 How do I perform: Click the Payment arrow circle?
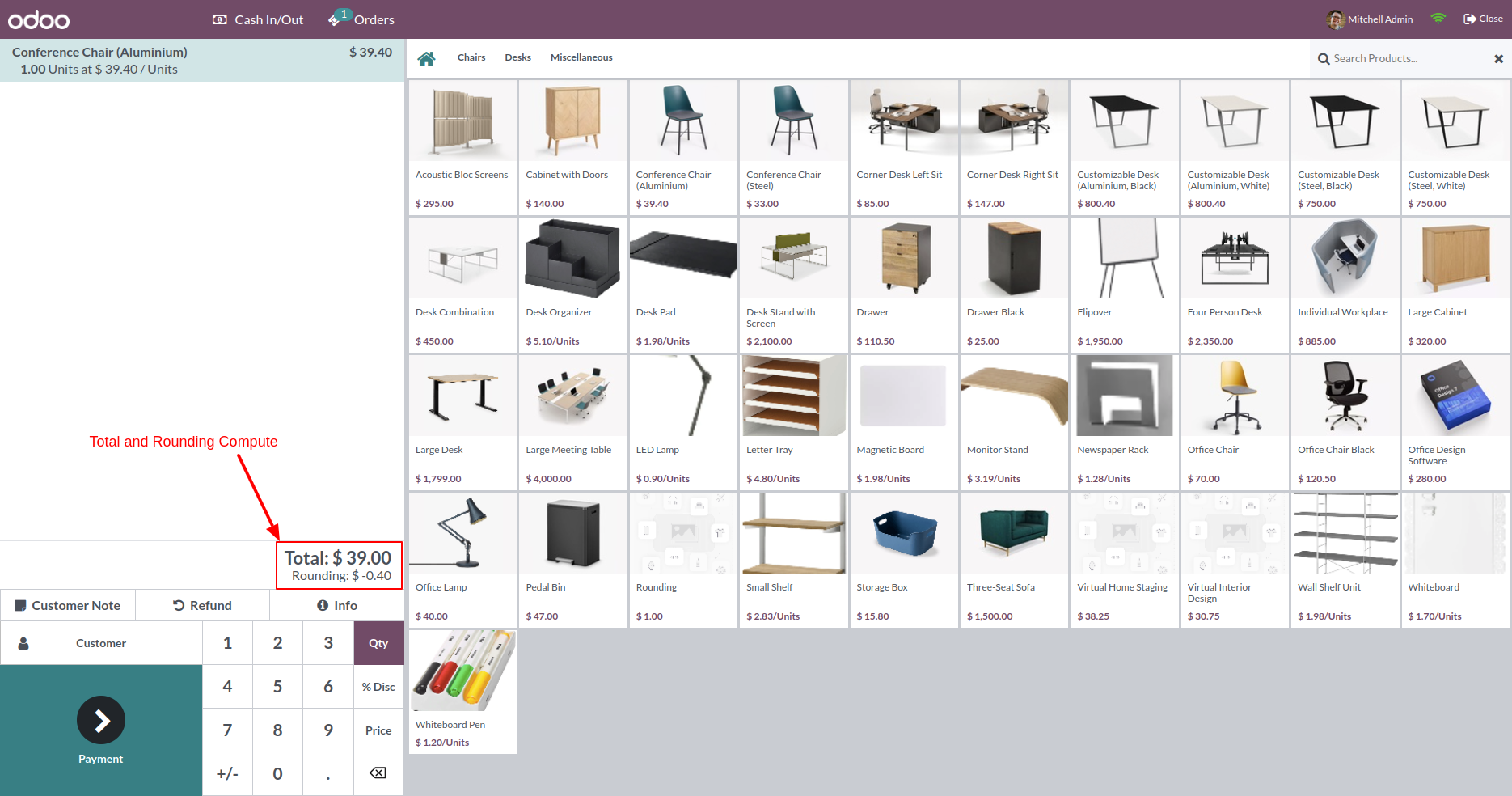pyautogui.click(x=101, y=720)
